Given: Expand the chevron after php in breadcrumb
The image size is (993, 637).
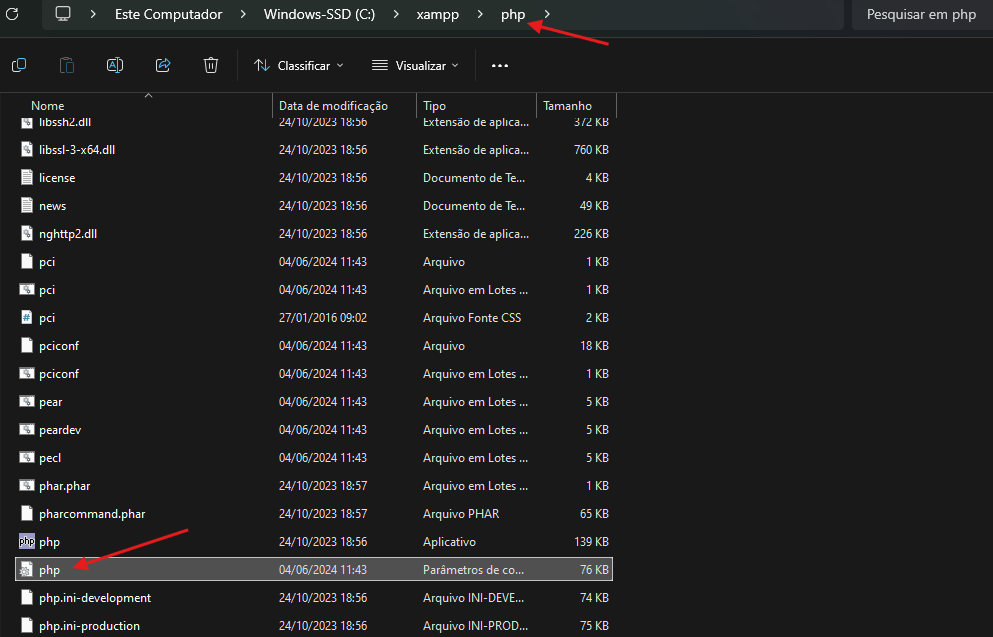Looking at the screenshot, I should click(547, 14).
